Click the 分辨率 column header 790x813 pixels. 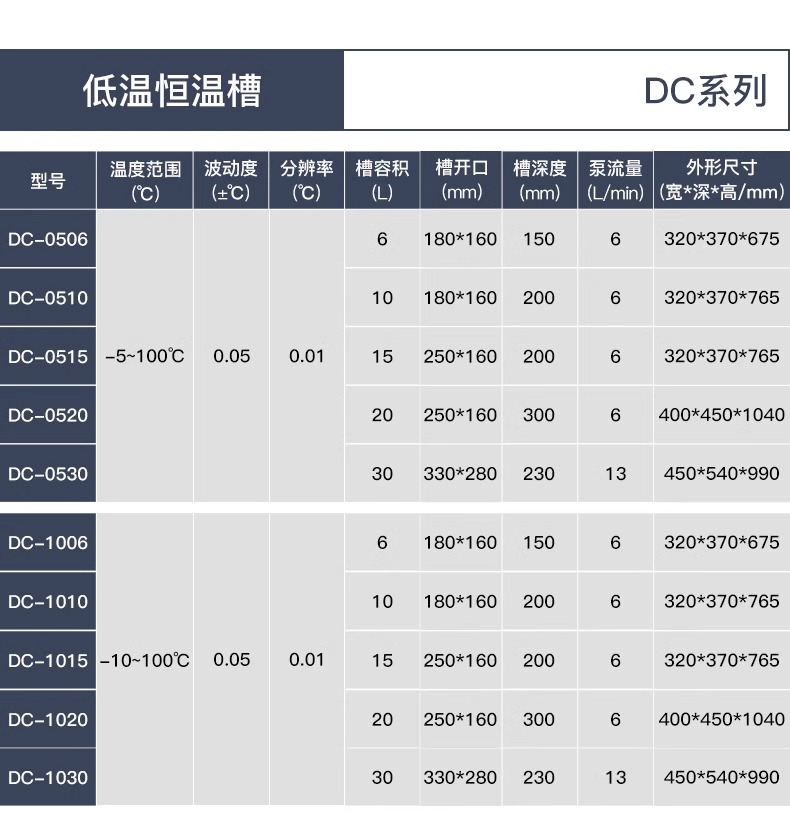point(306,180)
